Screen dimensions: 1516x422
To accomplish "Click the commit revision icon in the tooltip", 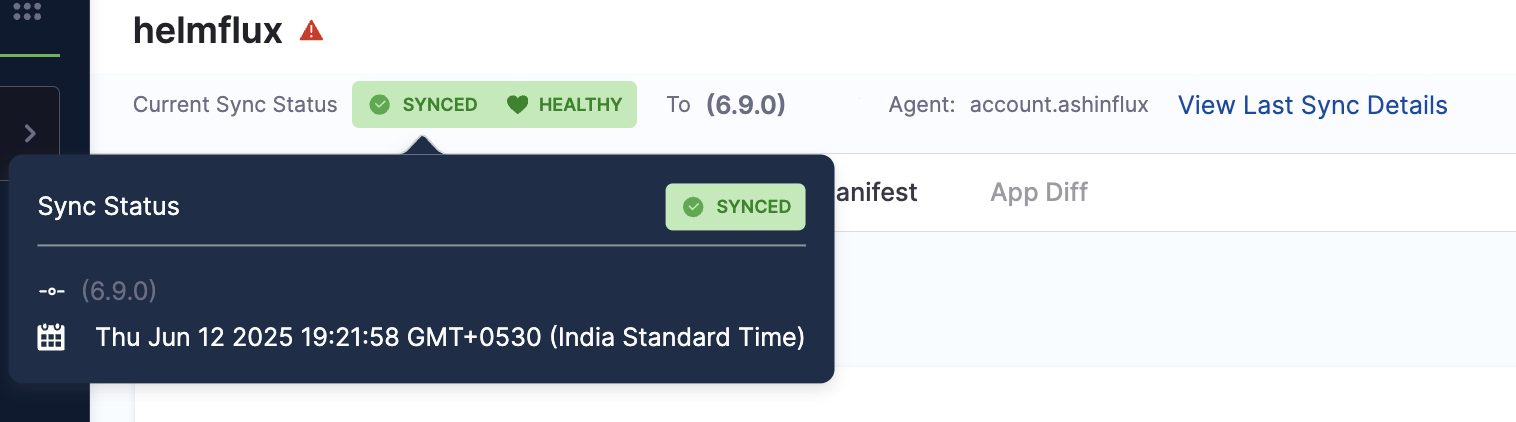I will point(51,291).
